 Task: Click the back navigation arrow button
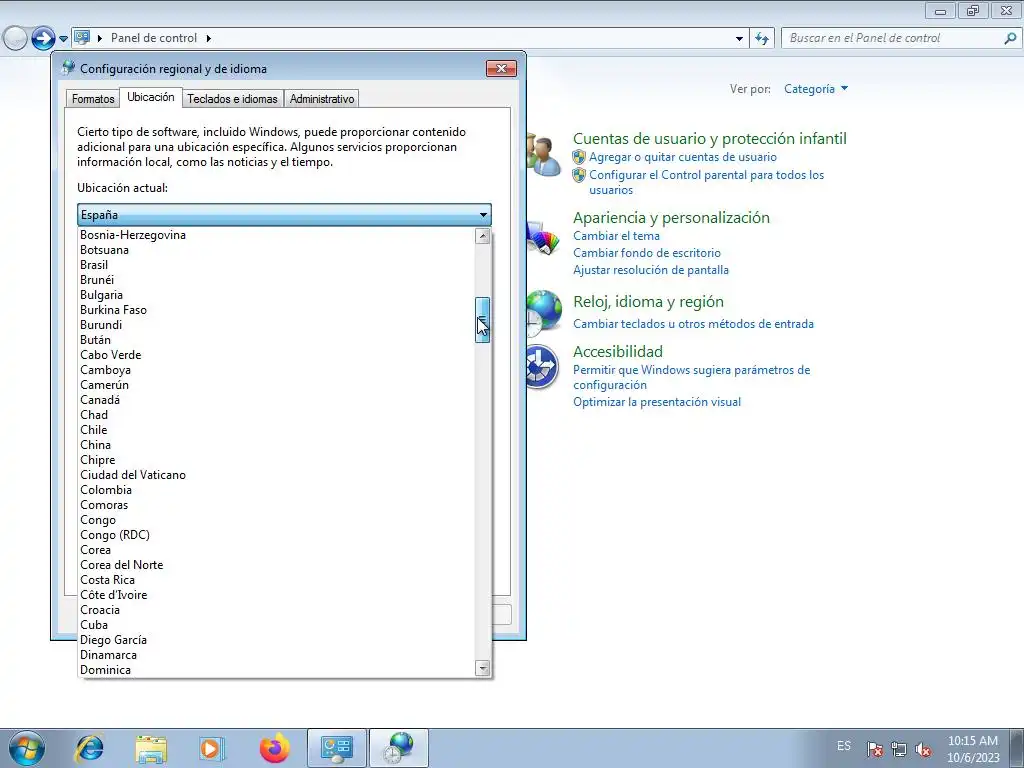[15, 38]
